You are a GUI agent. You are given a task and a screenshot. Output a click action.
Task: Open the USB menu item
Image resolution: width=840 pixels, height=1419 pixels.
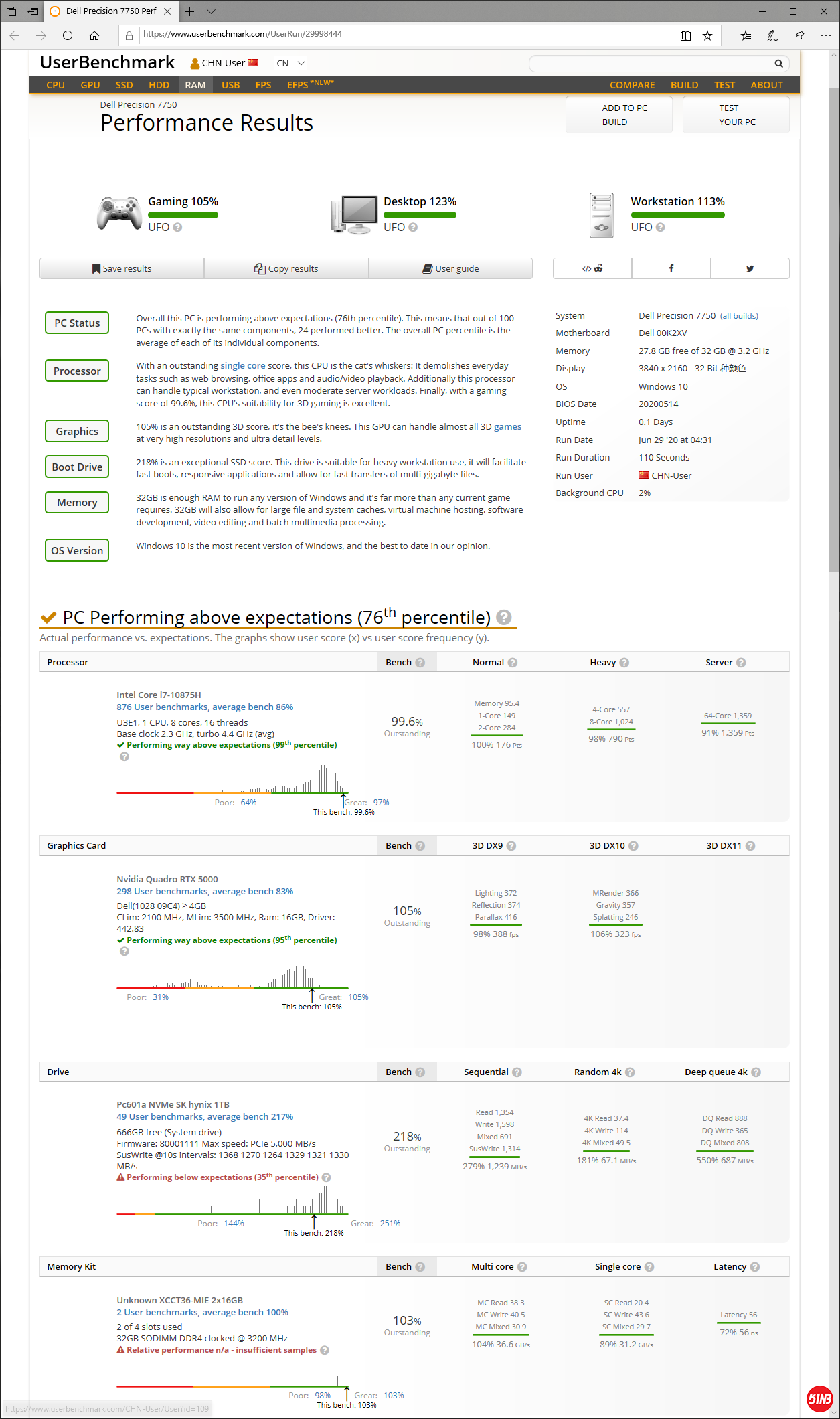[230, 85]
